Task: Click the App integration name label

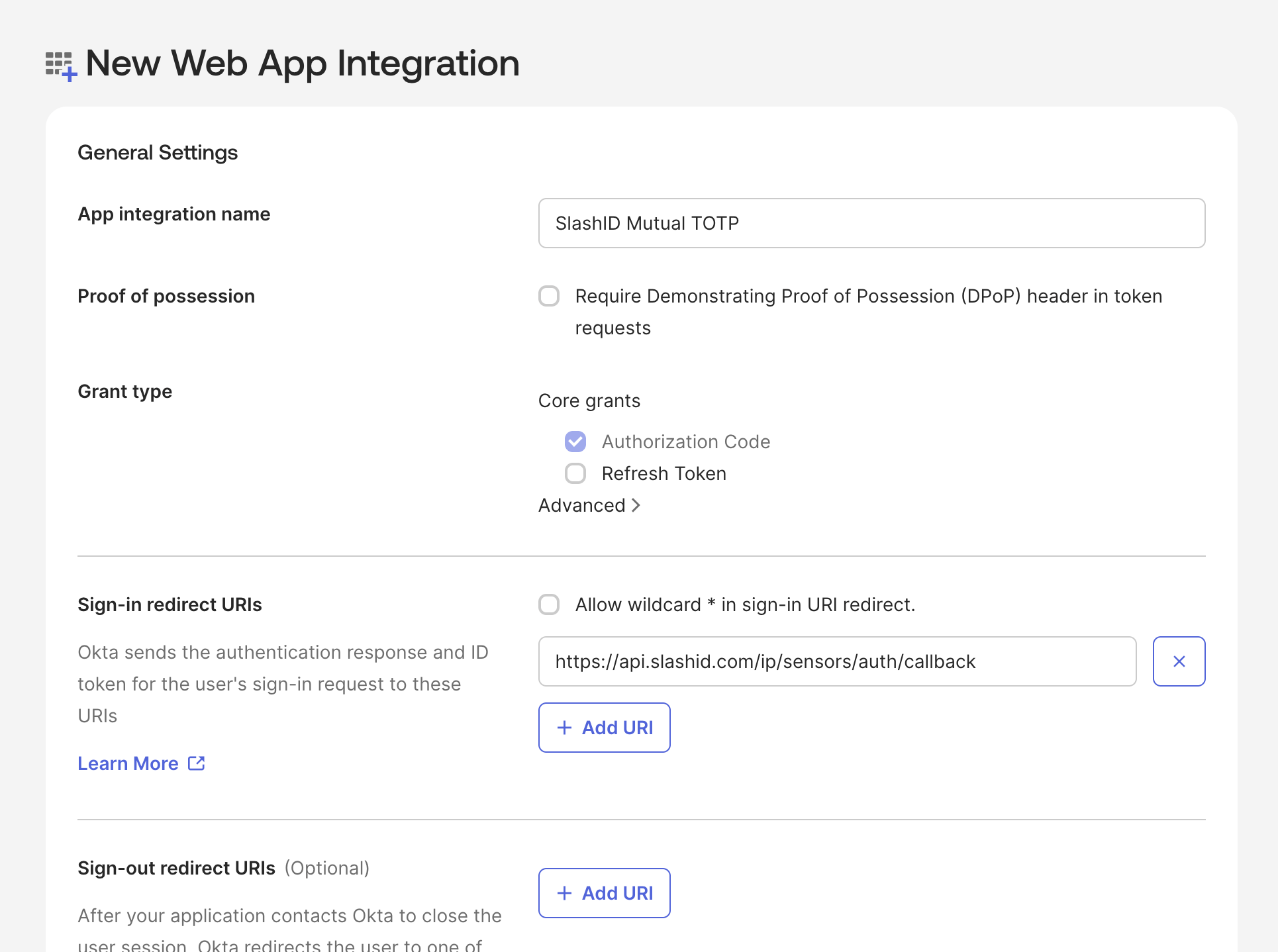Action: pos(173,214)
